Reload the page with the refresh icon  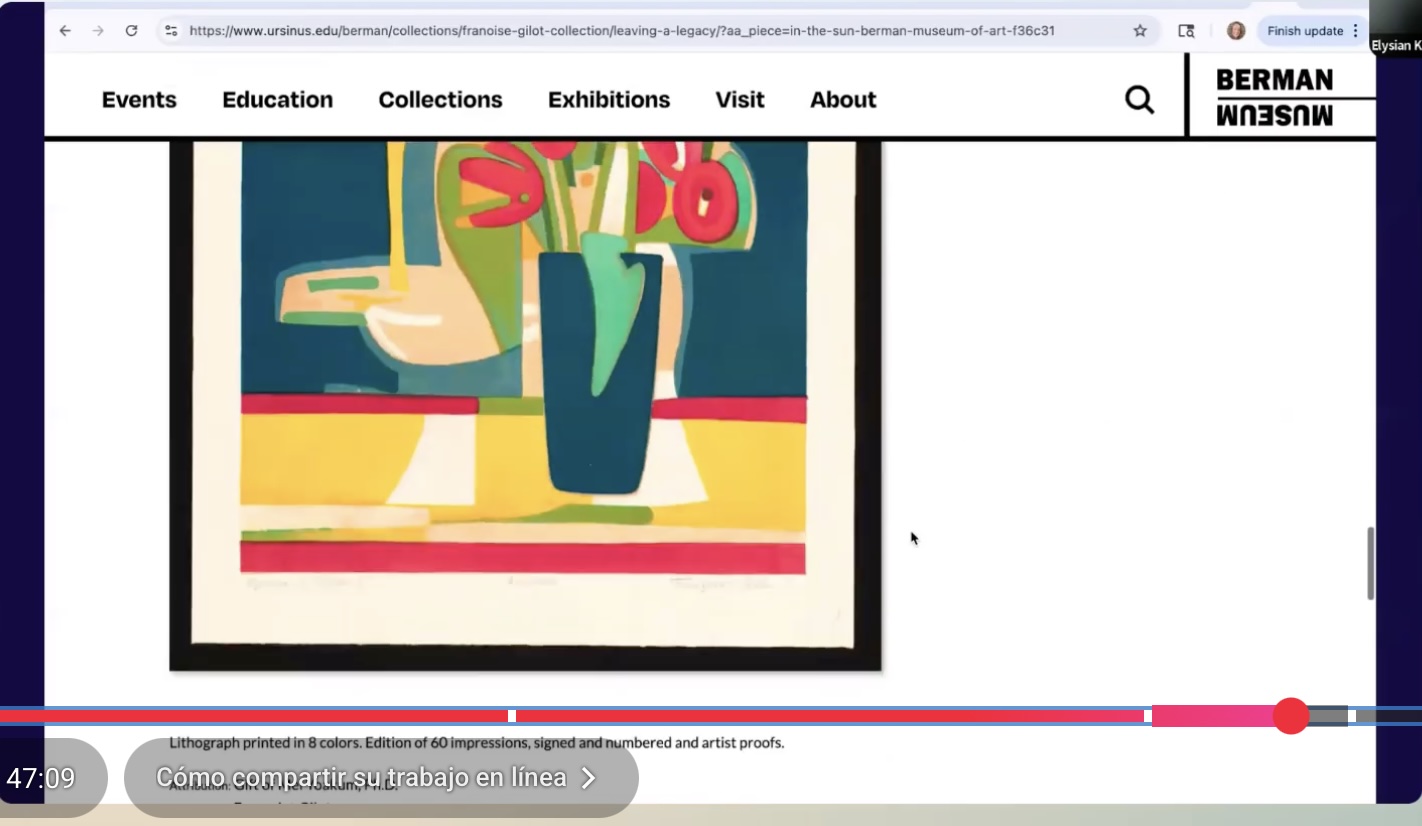pos(131,31)
